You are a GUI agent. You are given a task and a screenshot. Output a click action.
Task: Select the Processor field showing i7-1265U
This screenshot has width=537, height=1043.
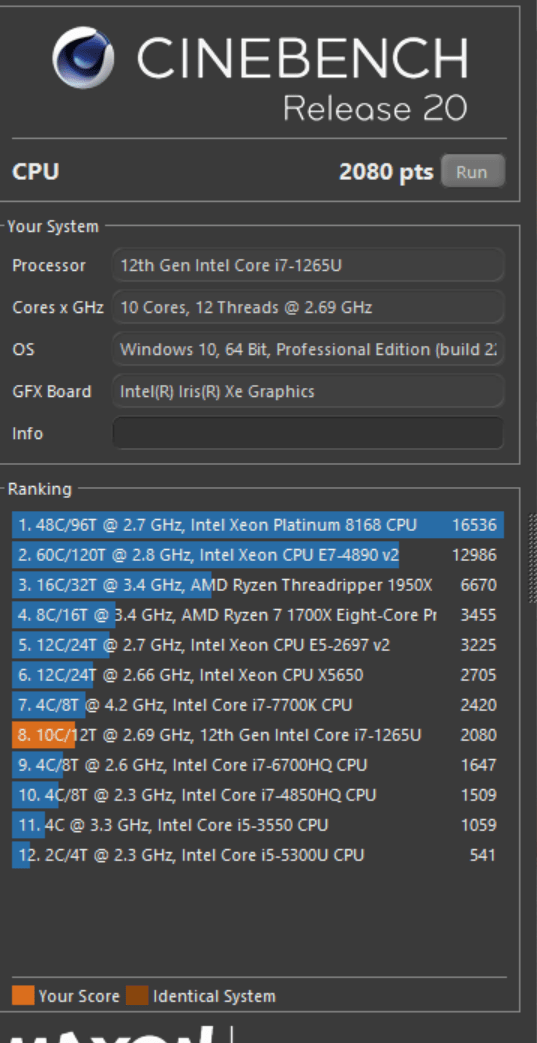pos(308,265)
